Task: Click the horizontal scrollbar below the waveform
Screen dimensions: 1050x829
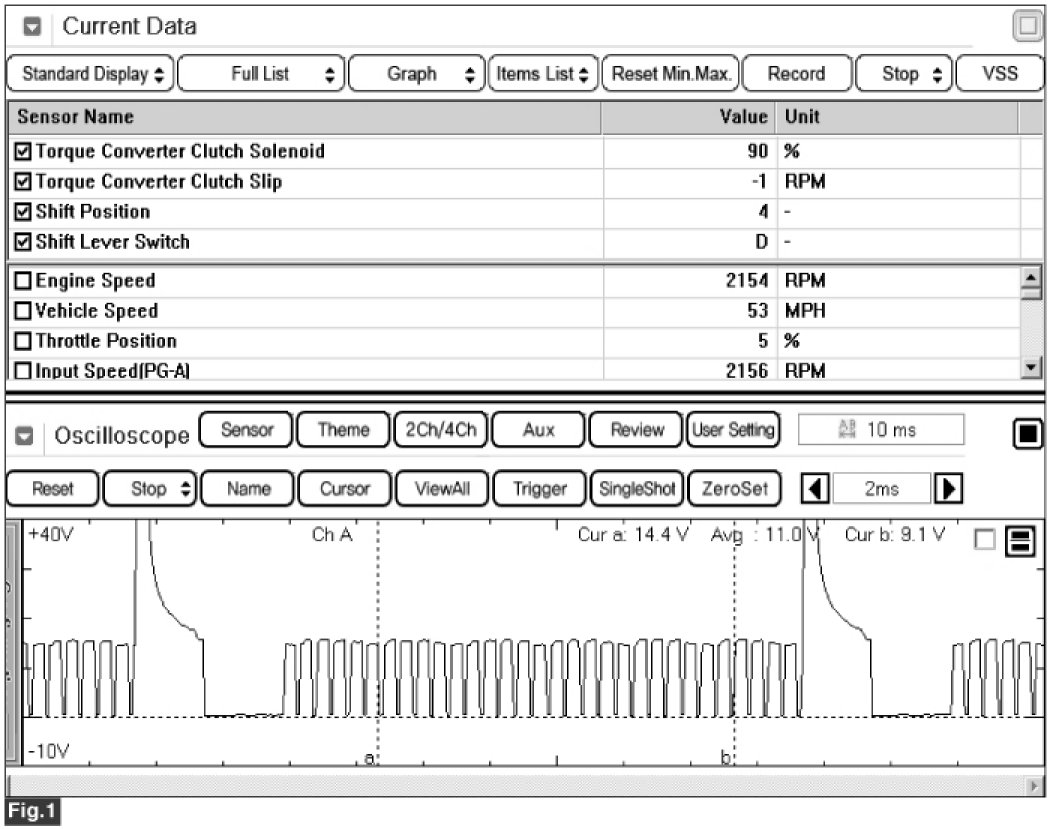Action: pos(520,785)
